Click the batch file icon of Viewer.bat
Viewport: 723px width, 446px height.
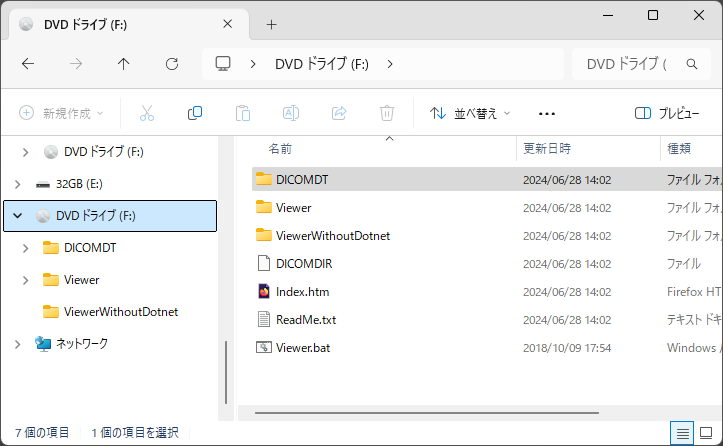[264, 347]
